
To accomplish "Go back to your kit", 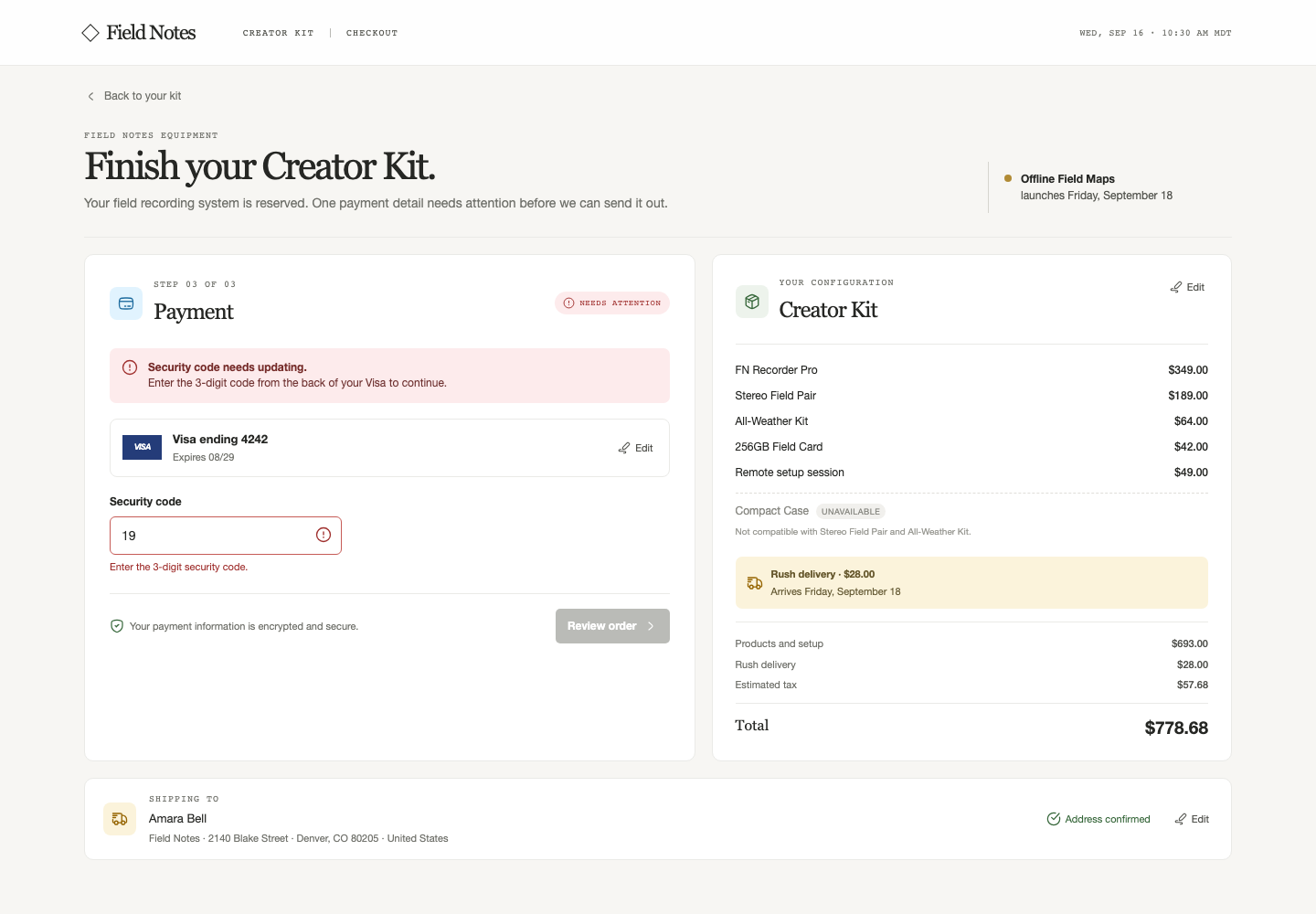I will click(133, 96).
